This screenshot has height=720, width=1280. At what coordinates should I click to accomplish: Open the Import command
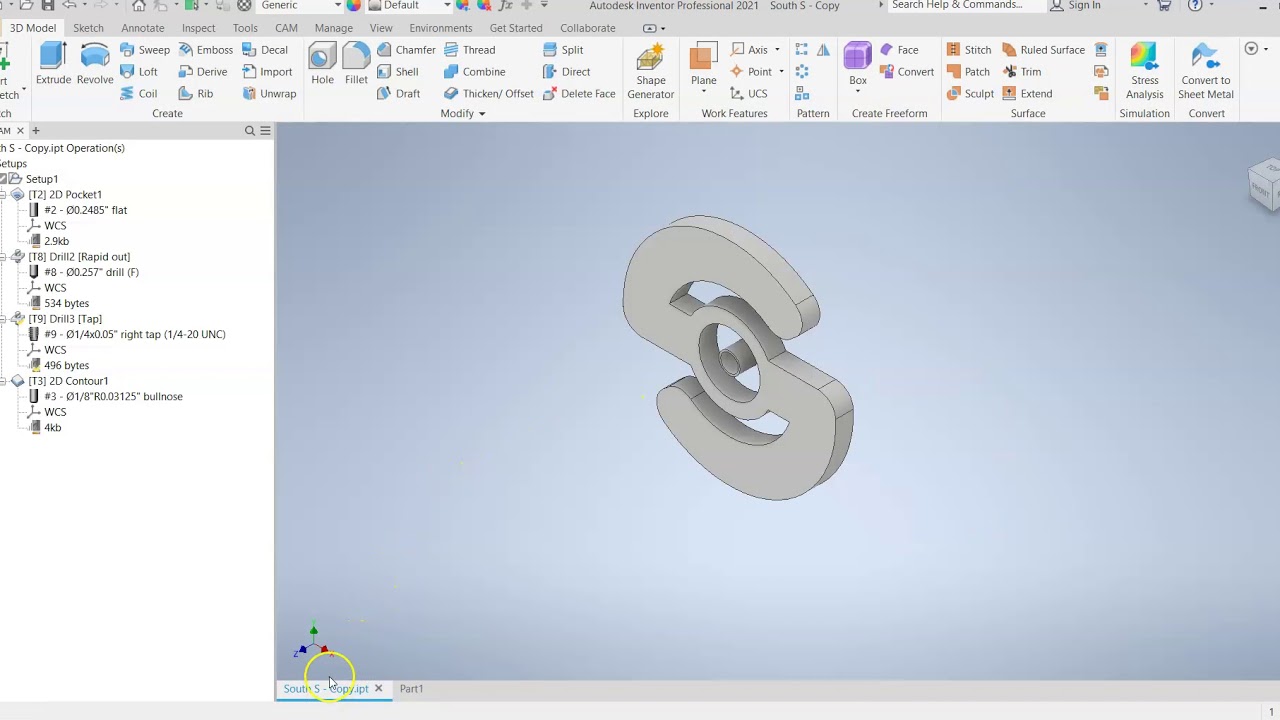pyautogui.click(x=267, y=72)
